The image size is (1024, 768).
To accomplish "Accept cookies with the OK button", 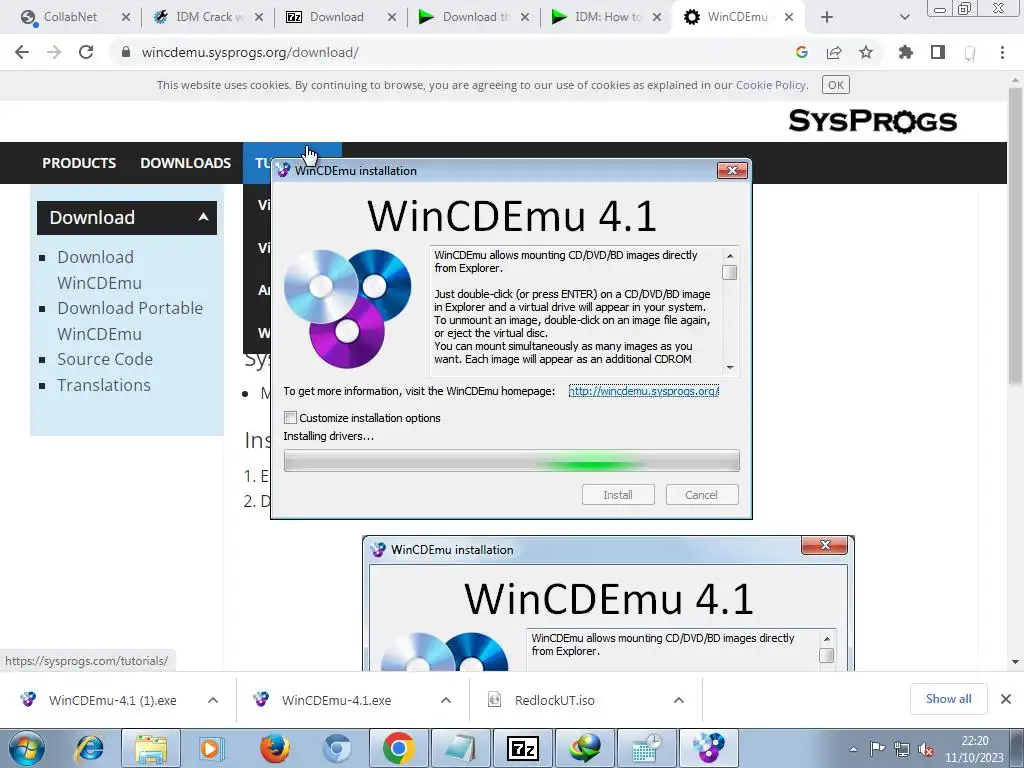I will (836, 85).
